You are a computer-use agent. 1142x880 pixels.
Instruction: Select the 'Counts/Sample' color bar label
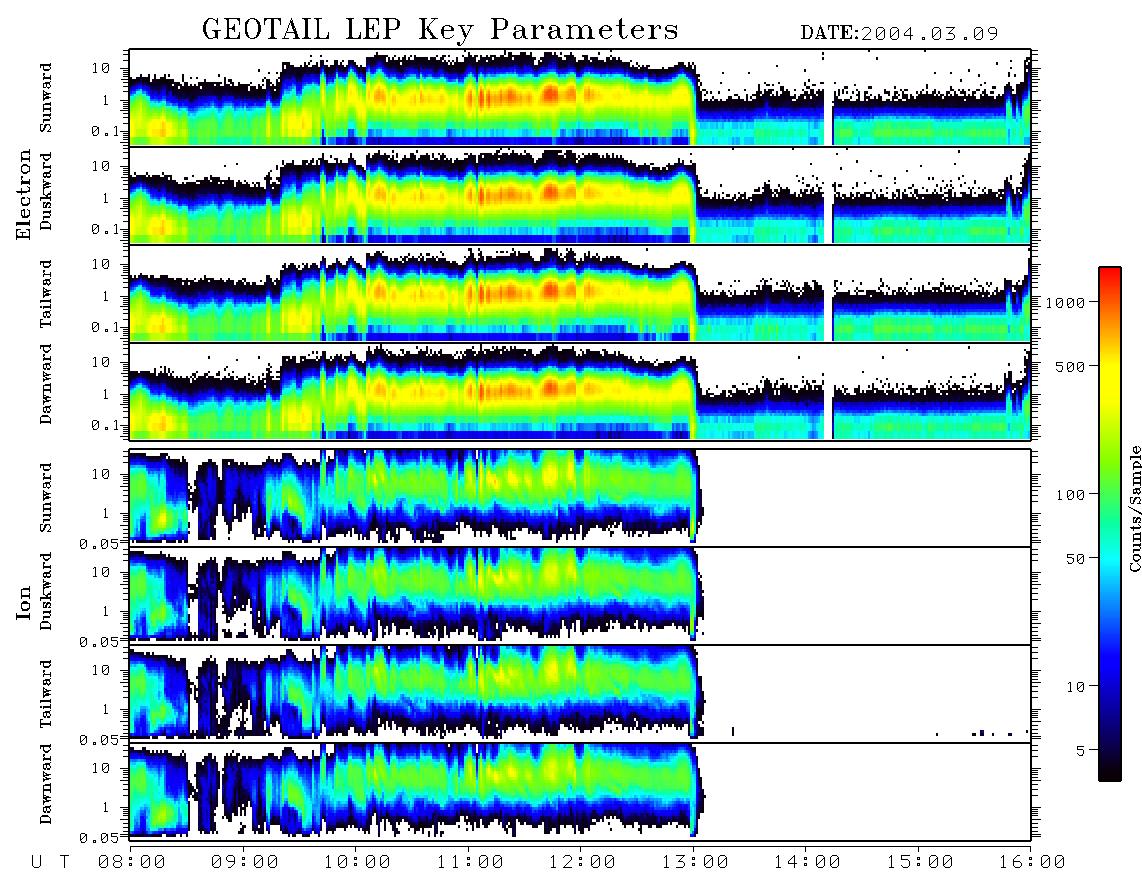click(1134, 509)
